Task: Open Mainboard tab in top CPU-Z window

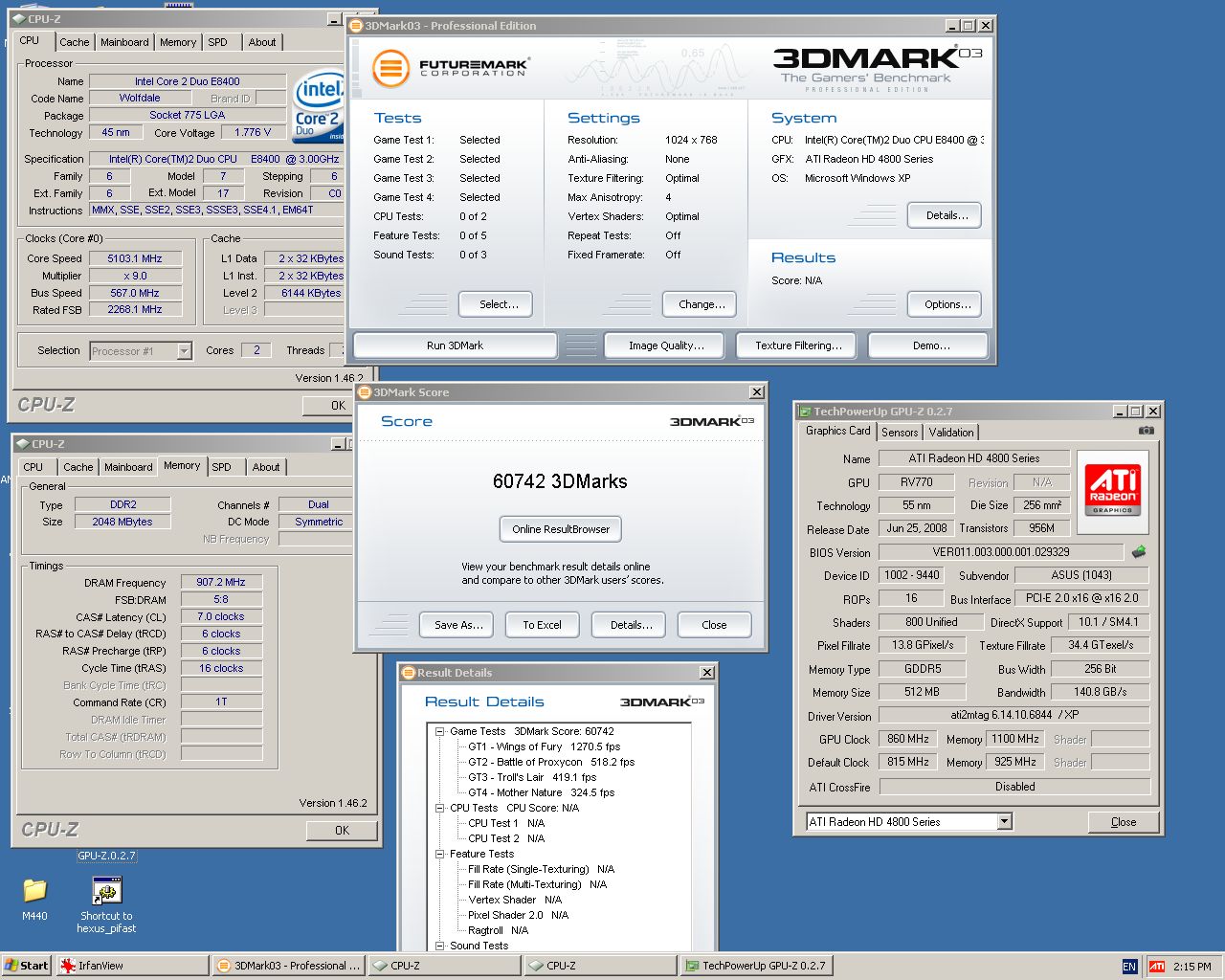Action: coord(124,42)
